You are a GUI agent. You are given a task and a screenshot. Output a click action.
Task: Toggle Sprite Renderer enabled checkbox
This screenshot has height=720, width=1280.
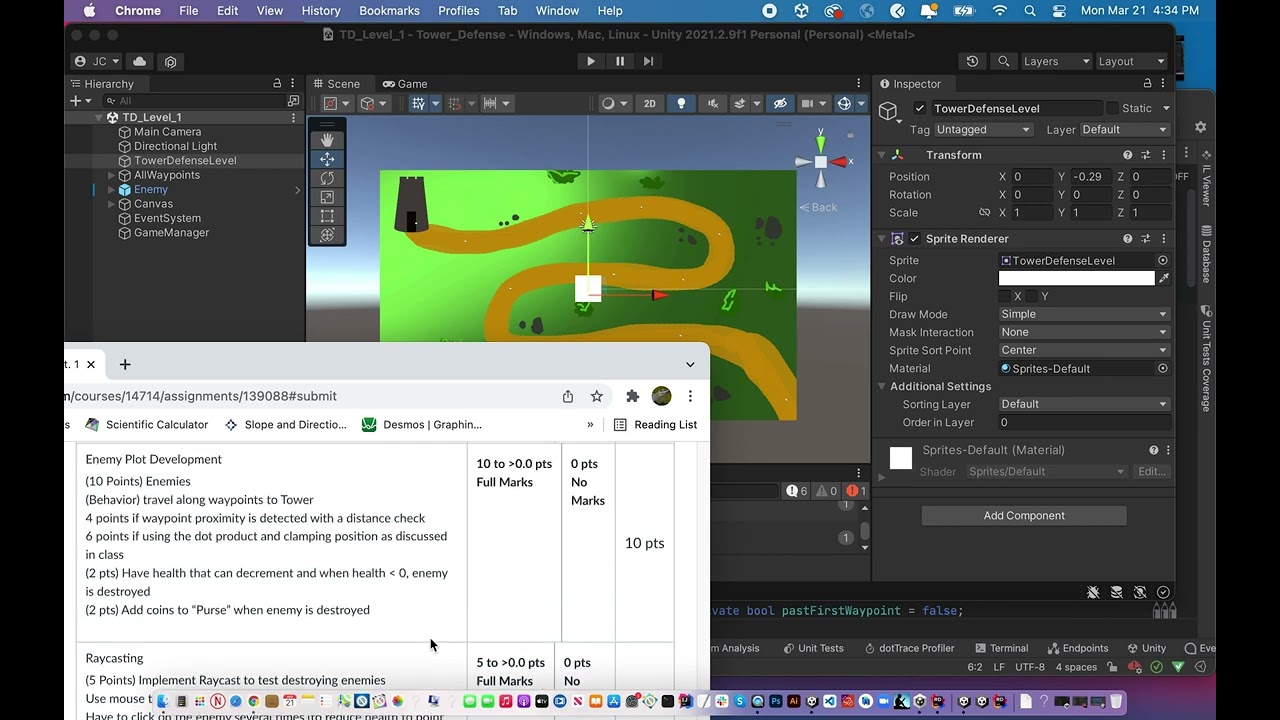click(x=915, y=239)
